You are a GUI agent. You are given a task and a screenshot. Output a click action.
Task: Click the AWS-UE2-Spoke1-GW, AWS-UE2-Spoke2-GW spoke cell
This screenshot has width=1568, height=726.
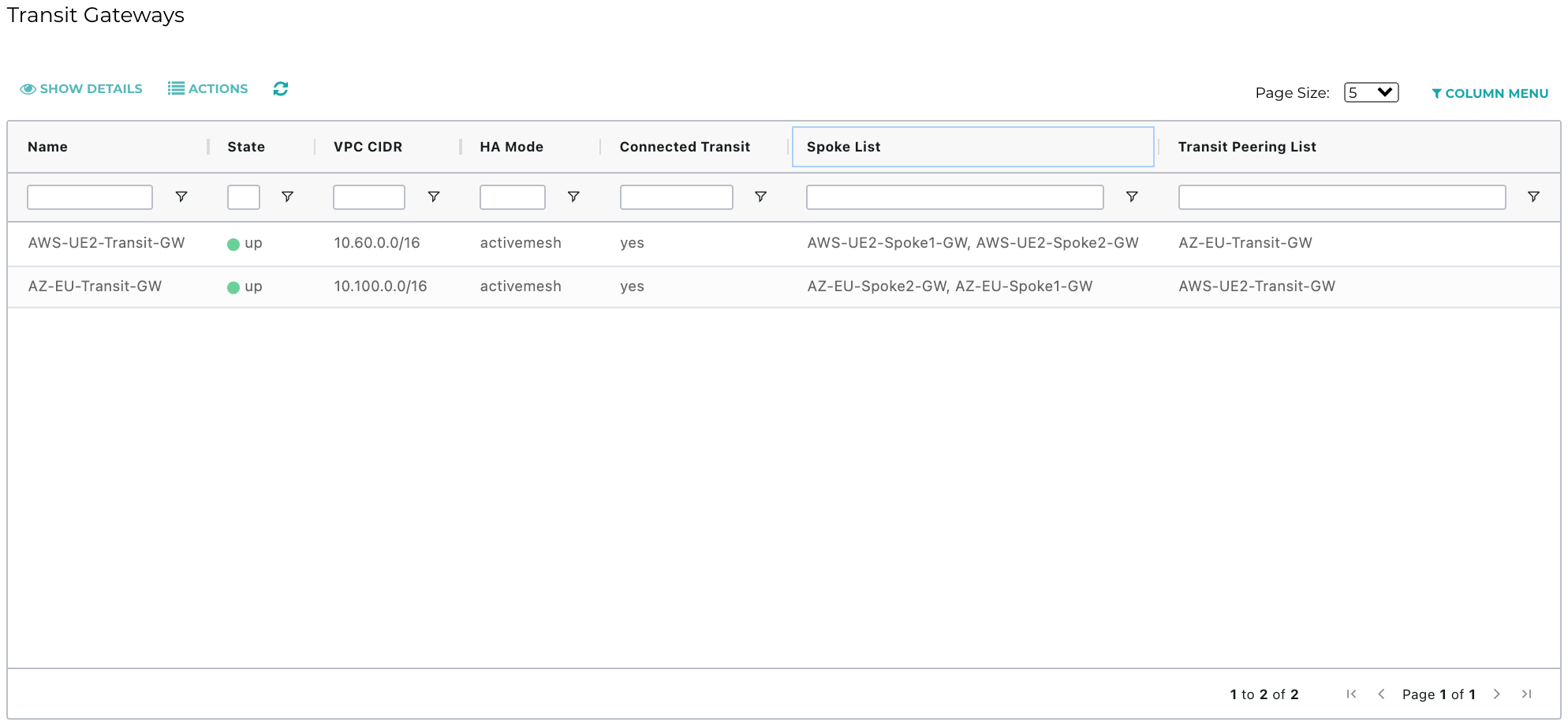tap(973, 243)
